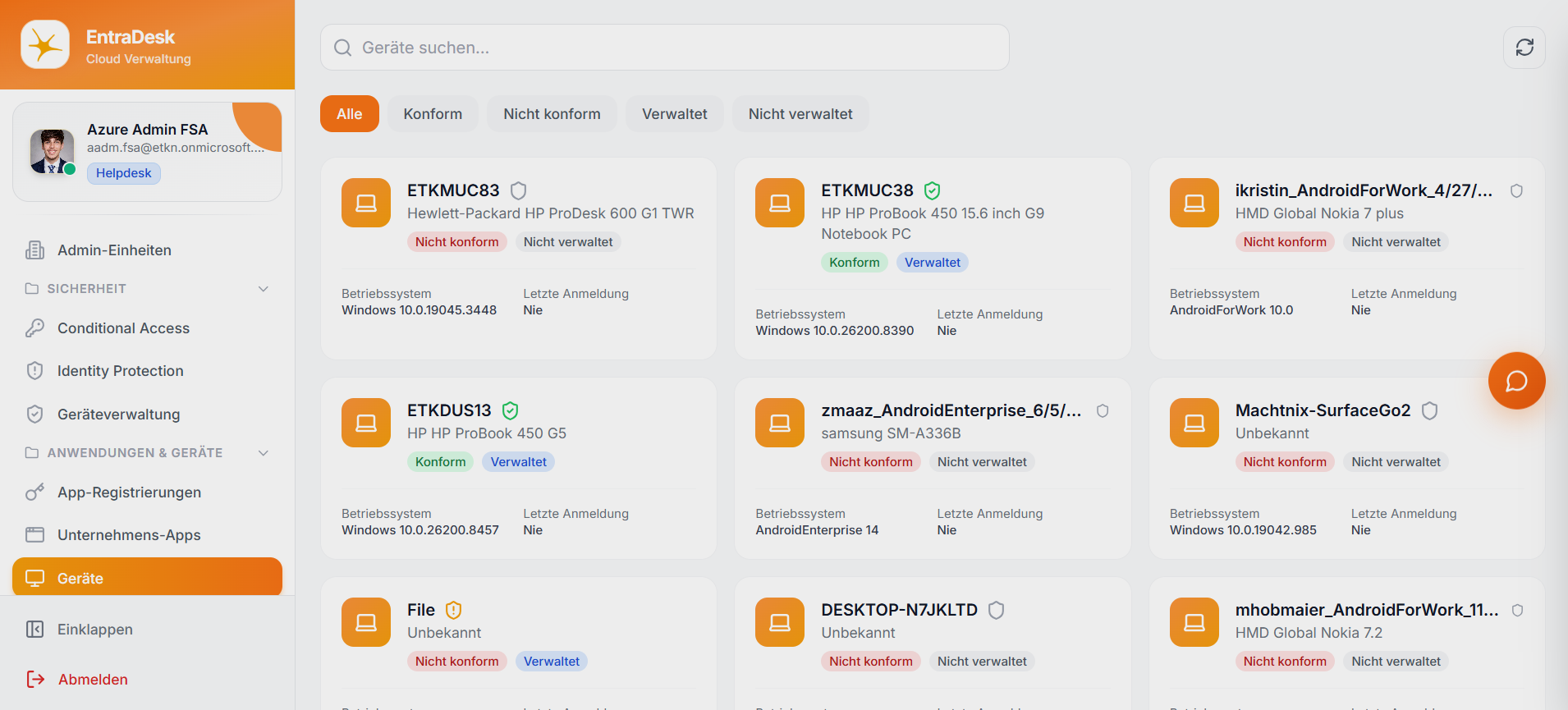
Task: Click Windows 10.0.19045.3448 text
Action: tap(419, 310)
